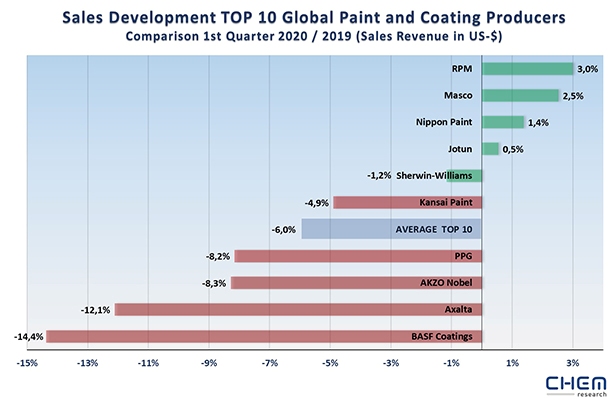Click the CHEM research logo
Screen dimensions: 616x400
coord(574,384)
